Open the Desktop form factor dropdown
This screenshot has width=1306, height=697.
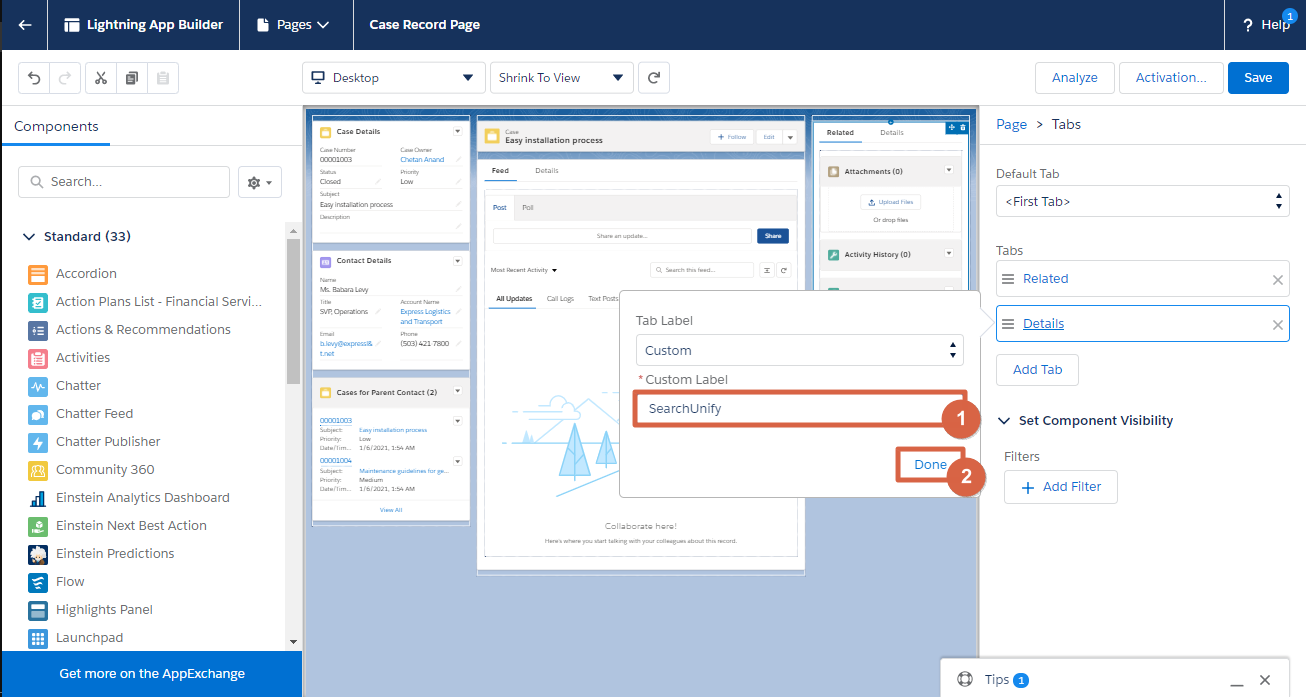tap(393, 78)
